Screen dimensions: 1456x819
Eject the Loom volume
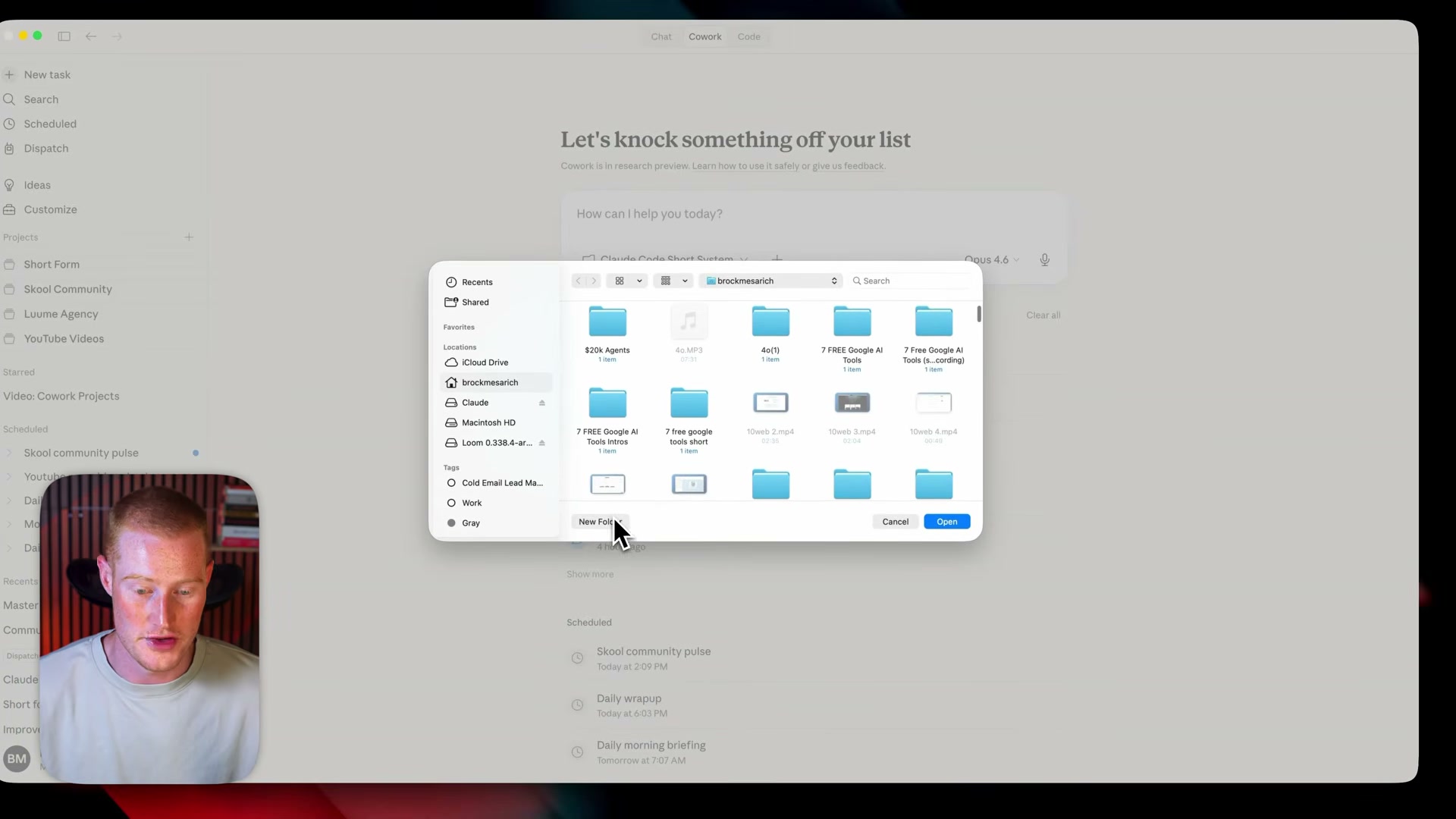click(x=542, y=443)
